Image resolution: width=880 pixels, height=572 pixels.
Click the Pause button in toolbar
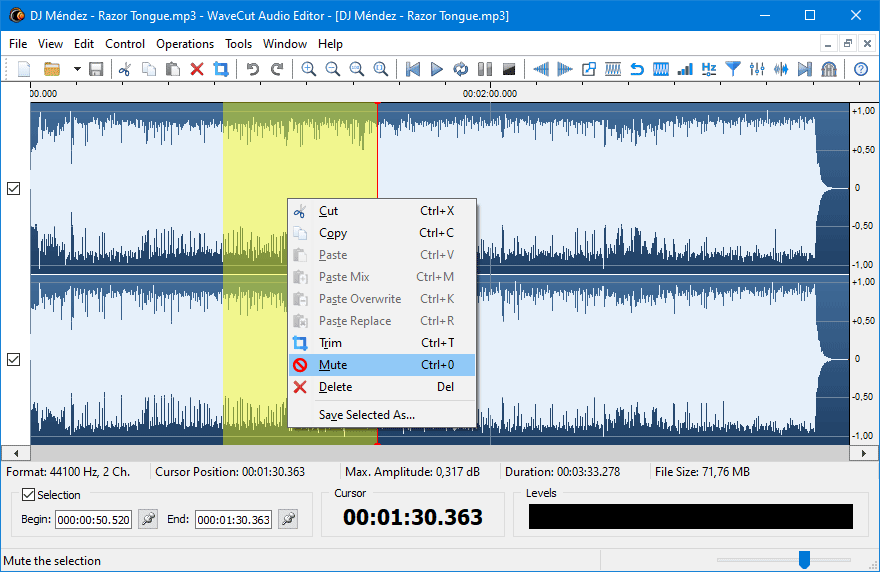(485, 69)
